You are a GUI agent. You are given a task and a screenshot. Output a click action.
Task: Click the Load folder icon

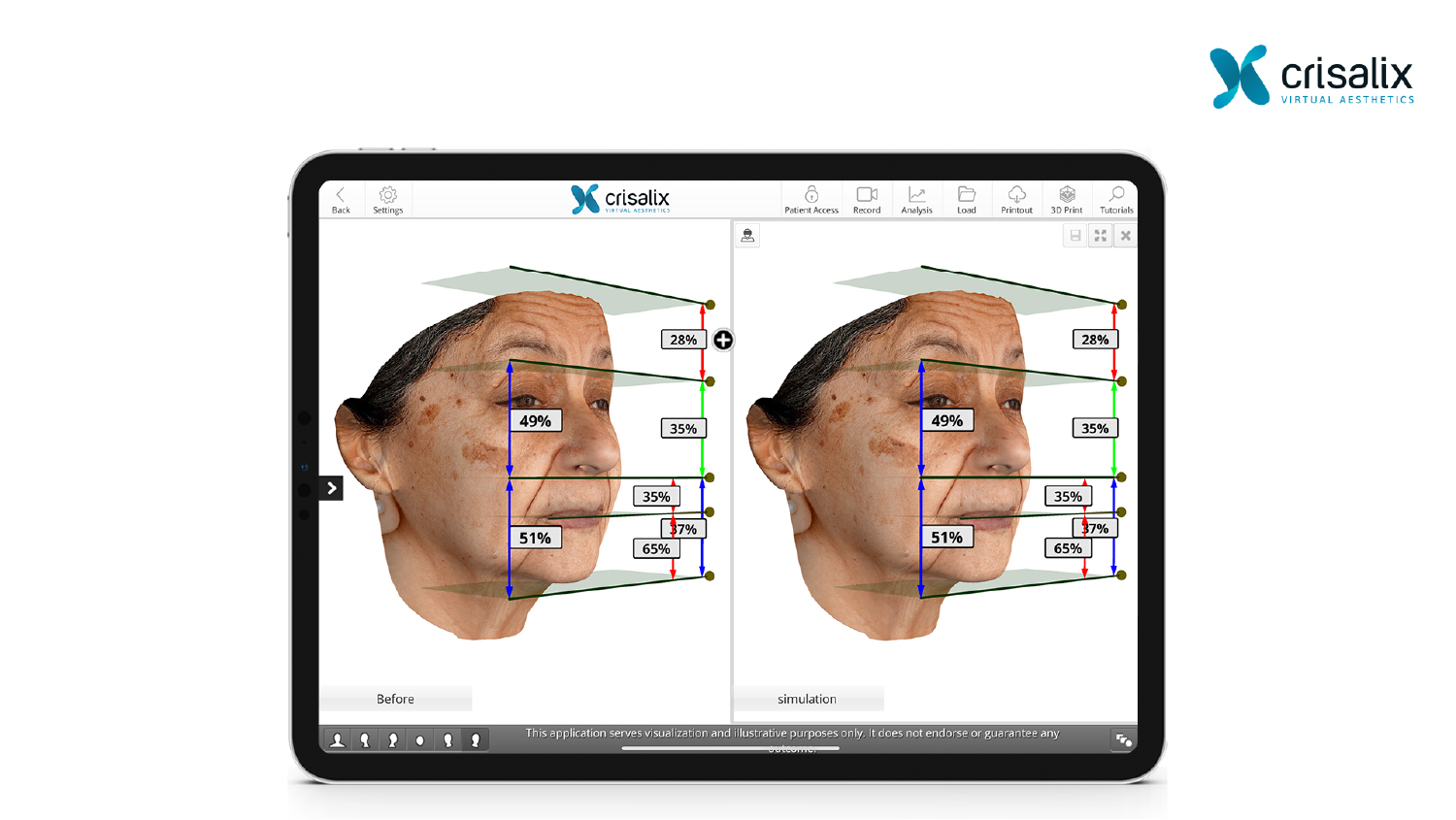967,199
